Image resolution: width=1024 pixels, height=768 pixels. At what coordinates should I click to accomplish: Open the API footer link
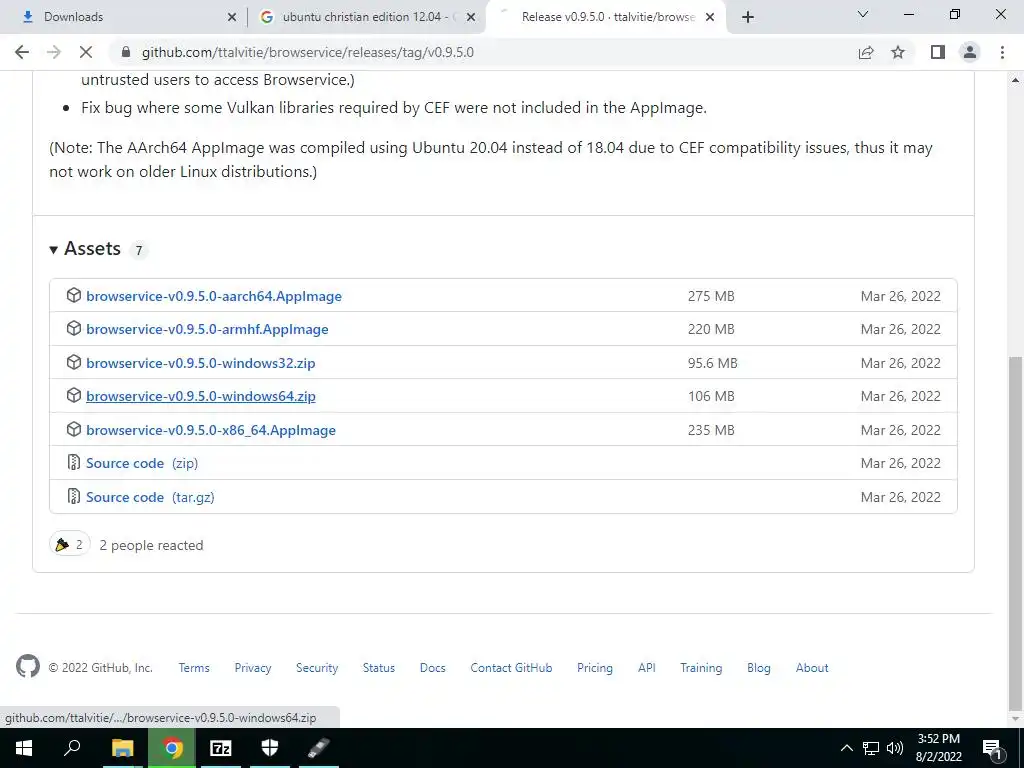click(x=647, y=668)
